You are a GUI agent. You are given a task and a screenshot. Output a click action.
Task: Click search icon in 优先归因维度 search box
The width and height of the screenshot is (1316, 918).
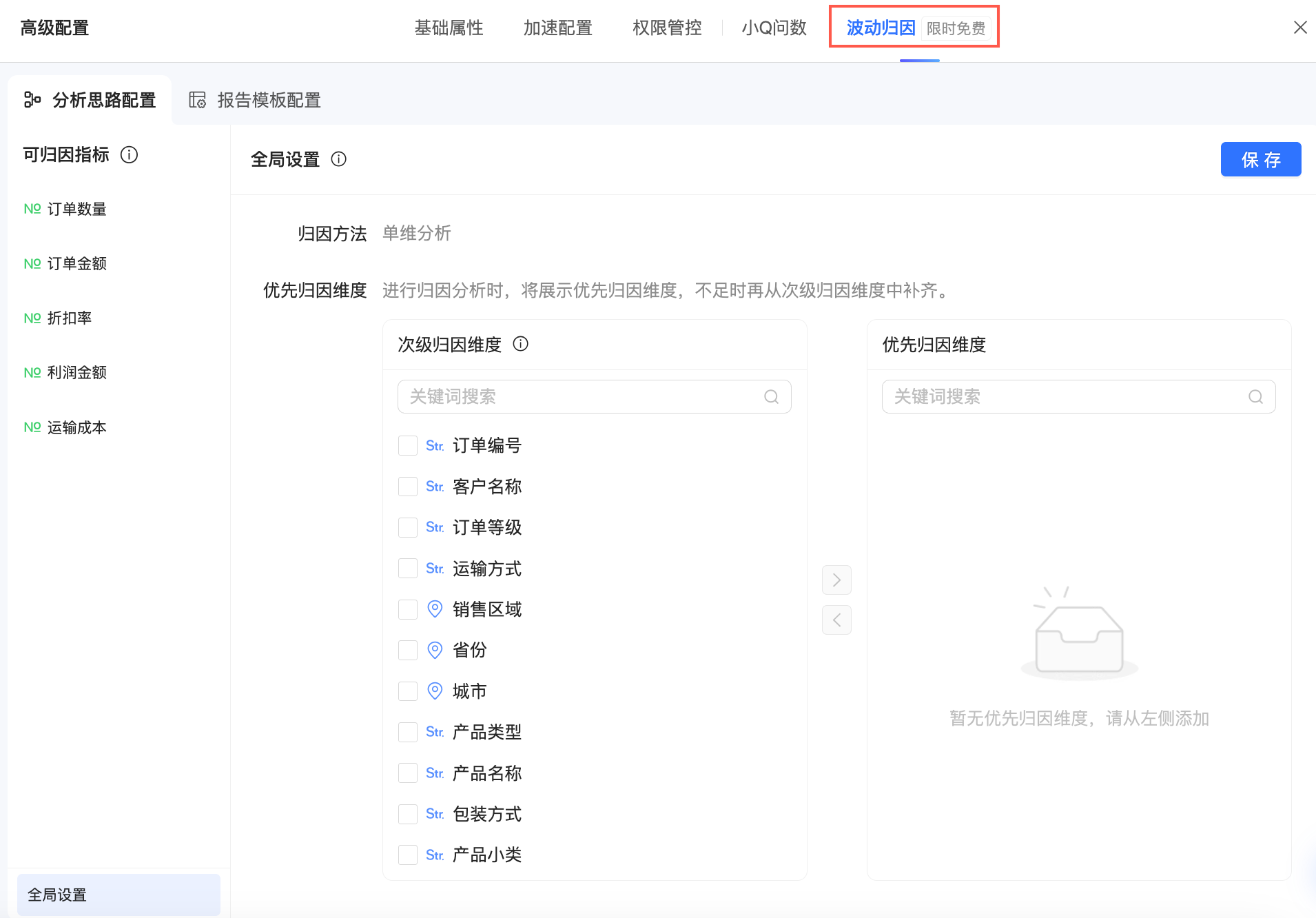tap(1256, 397)
